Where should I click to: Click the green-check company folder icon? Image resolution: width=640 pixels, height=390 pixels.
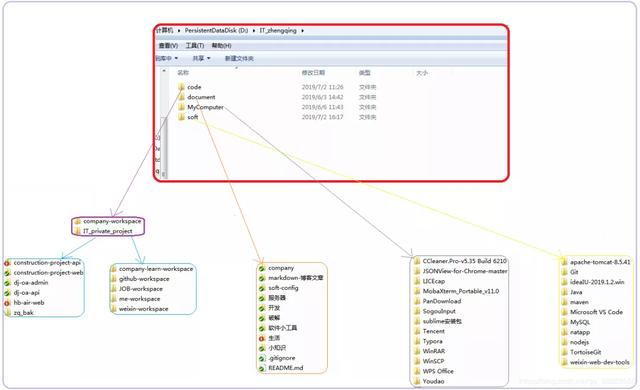tap(262, 268)
